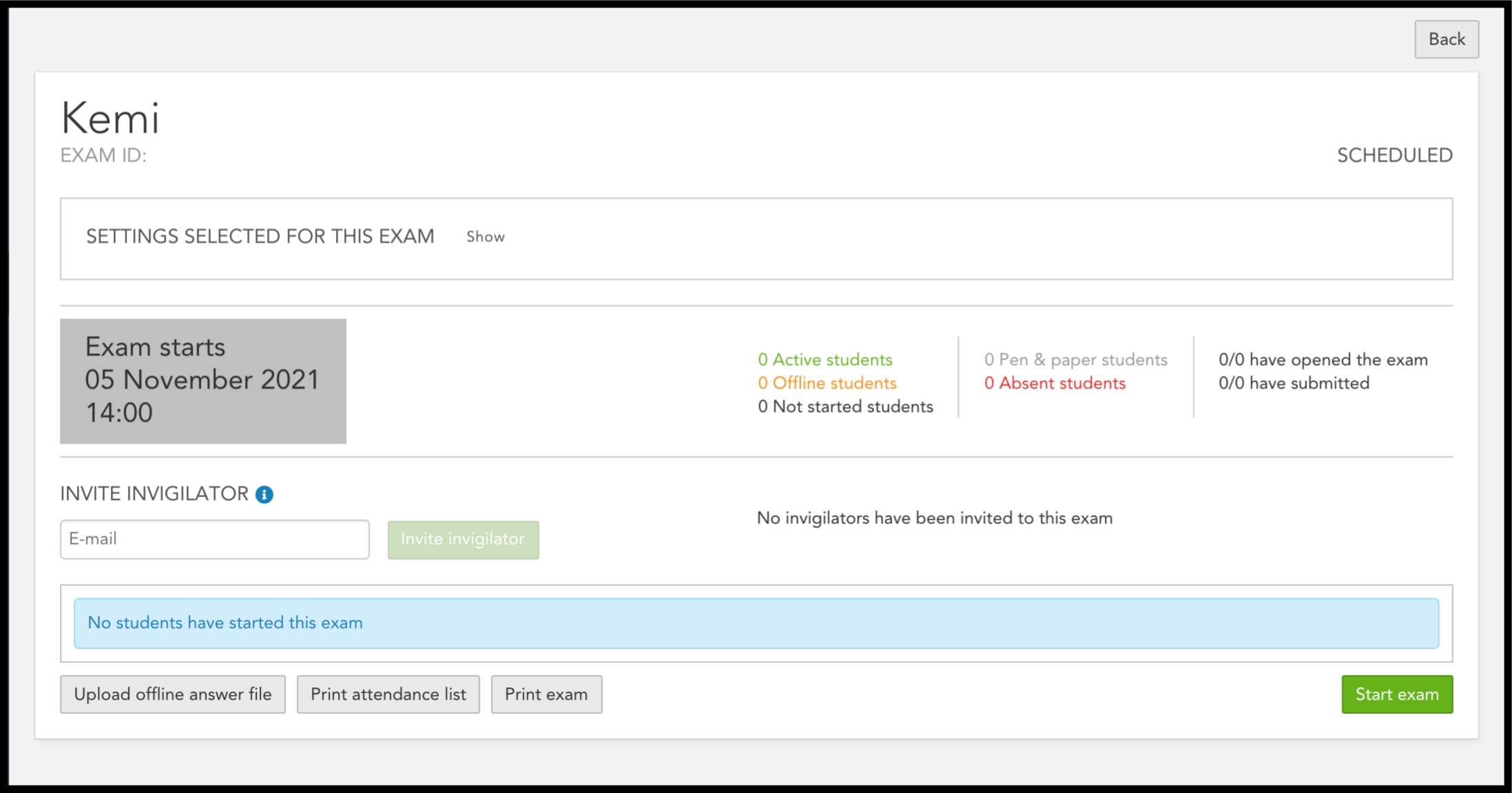Click the Back button
The width and height of the screenshot is (1512, 793).
tap(1446, 39)
